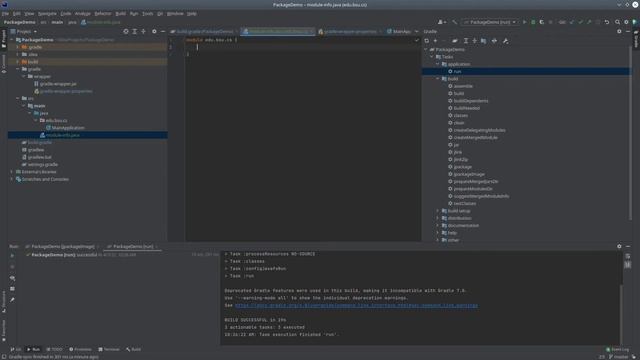640x360 pixels.
Task: Open Gradle build tool settings wrench
Action: pyautogui.click(x=505, y=41)
